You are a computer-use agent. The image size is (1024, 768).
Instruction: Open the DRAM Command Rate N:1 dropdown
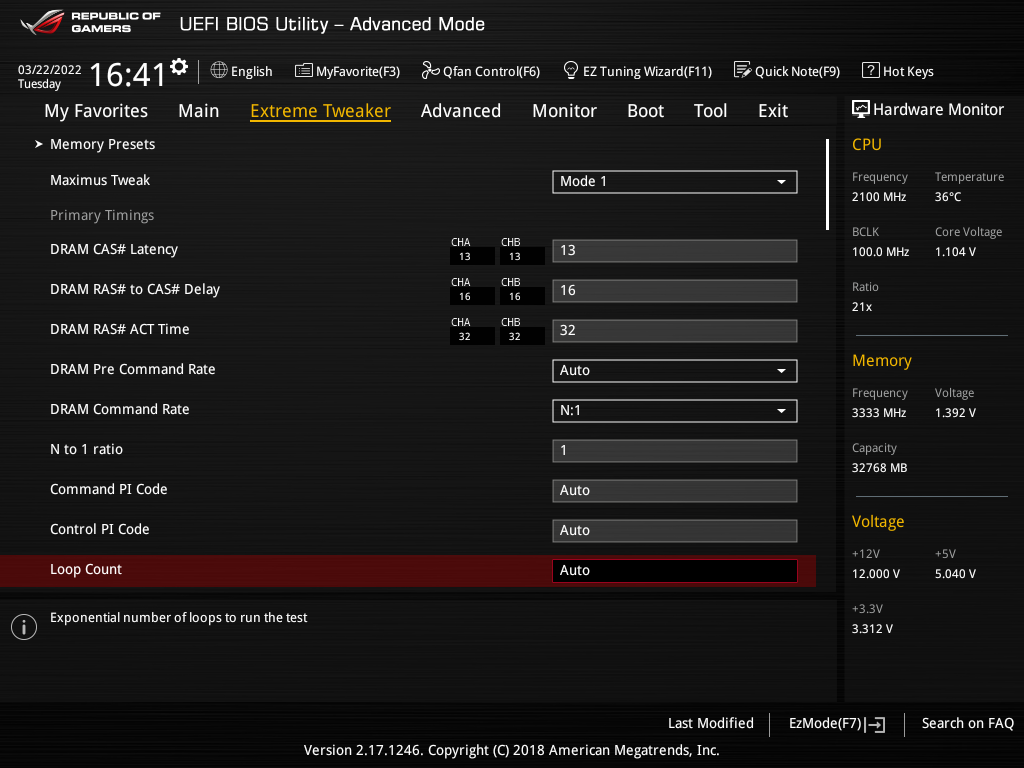tap(675, 411)
